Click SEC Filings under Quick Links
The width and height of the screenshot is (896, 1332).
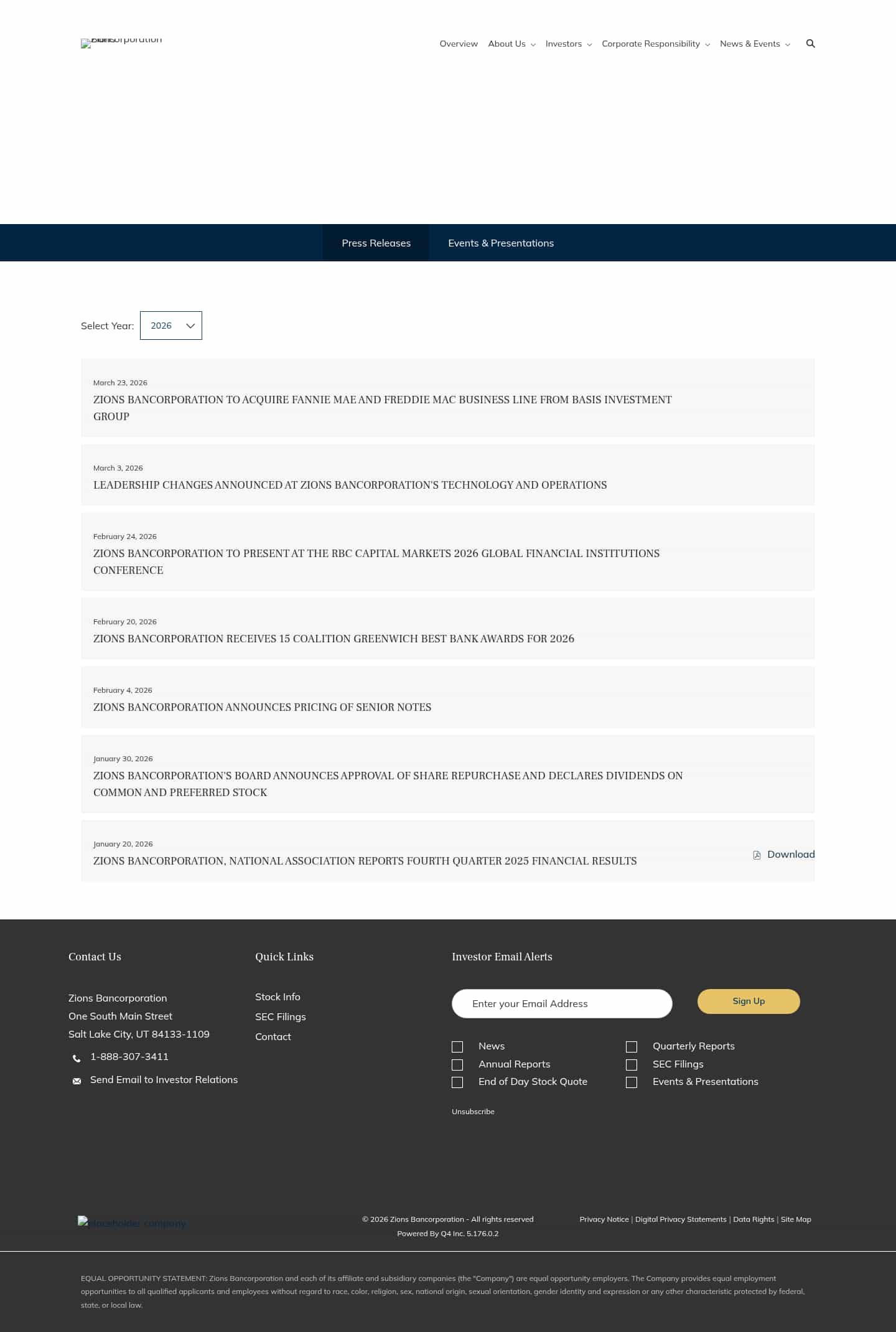(x=281, y=1016)
